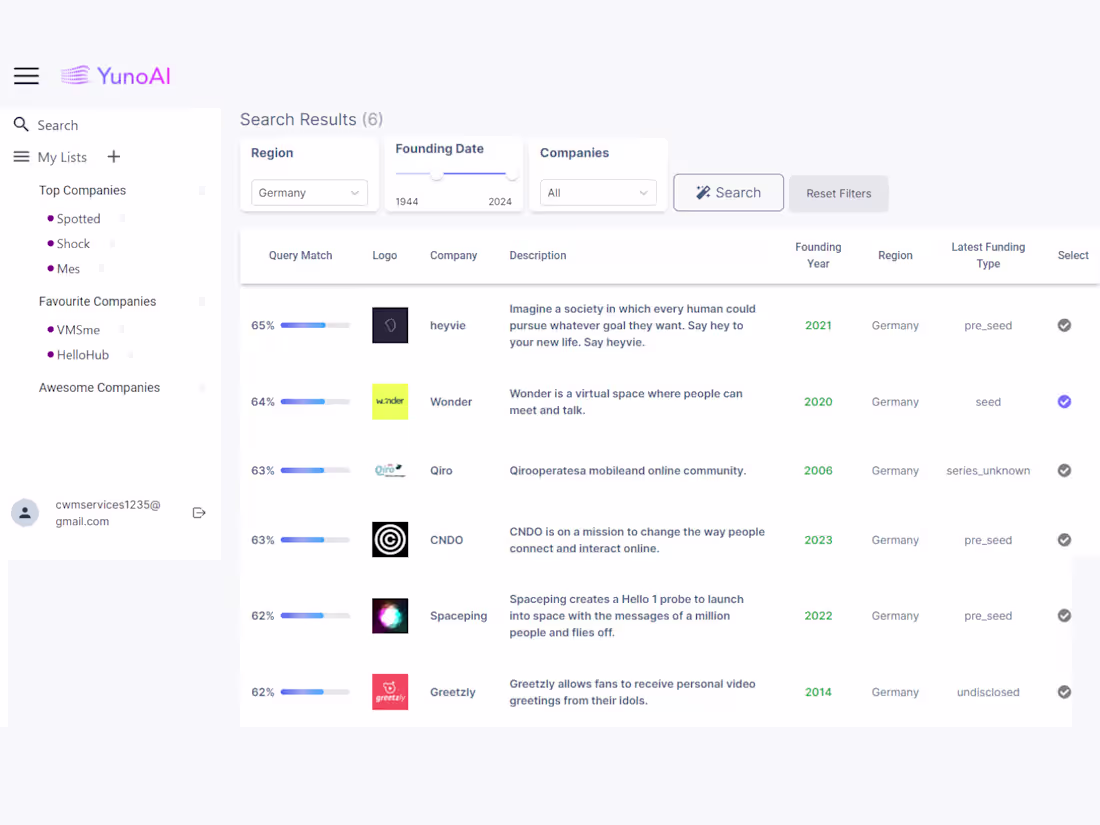Select Mes in Top Companies
Viewport: 1100px width, 825px height.
click(x=68, y=269)
